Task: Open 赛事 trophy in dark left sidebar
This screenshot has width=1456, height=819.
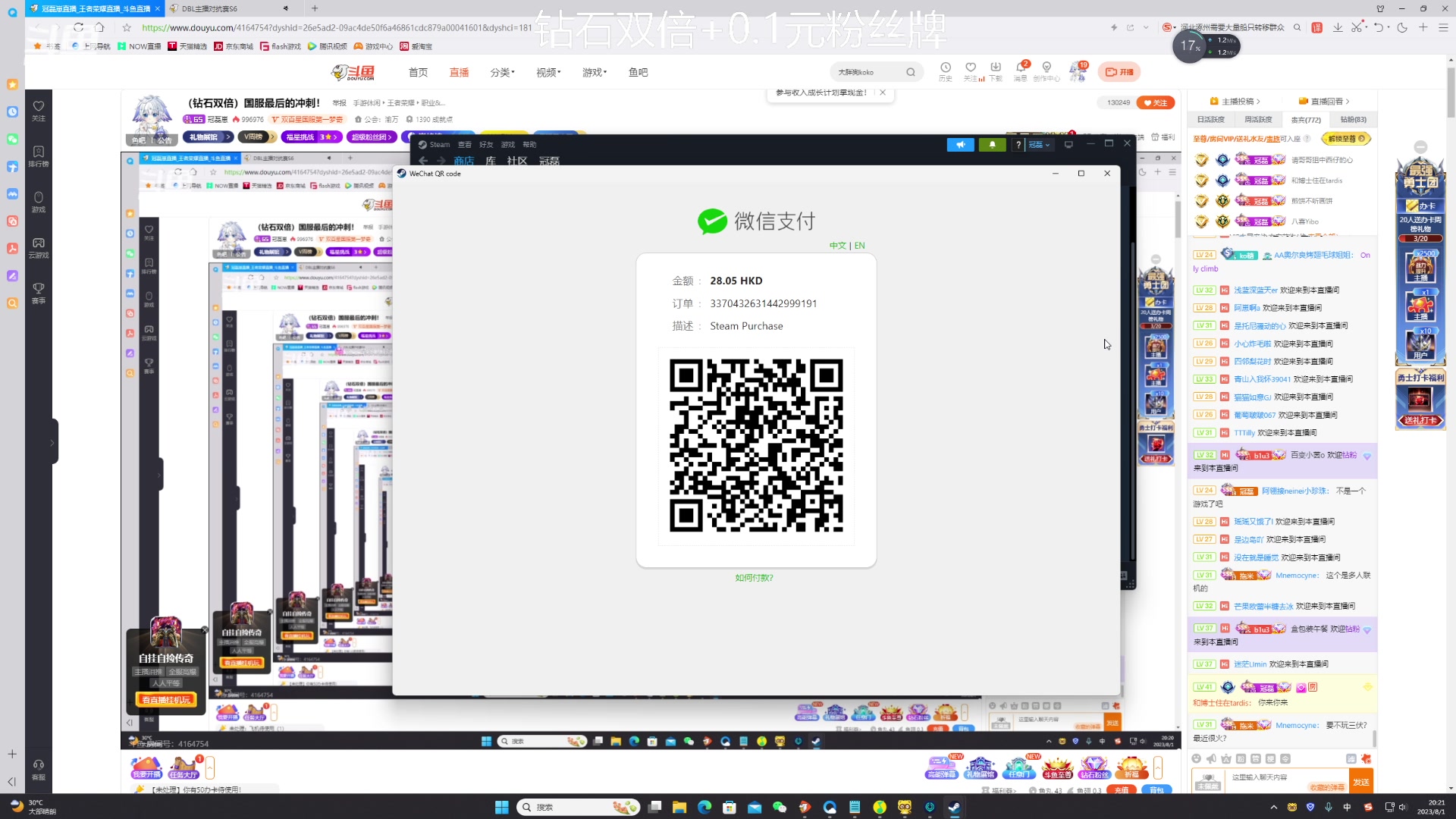Action: (x=39, y=293)
